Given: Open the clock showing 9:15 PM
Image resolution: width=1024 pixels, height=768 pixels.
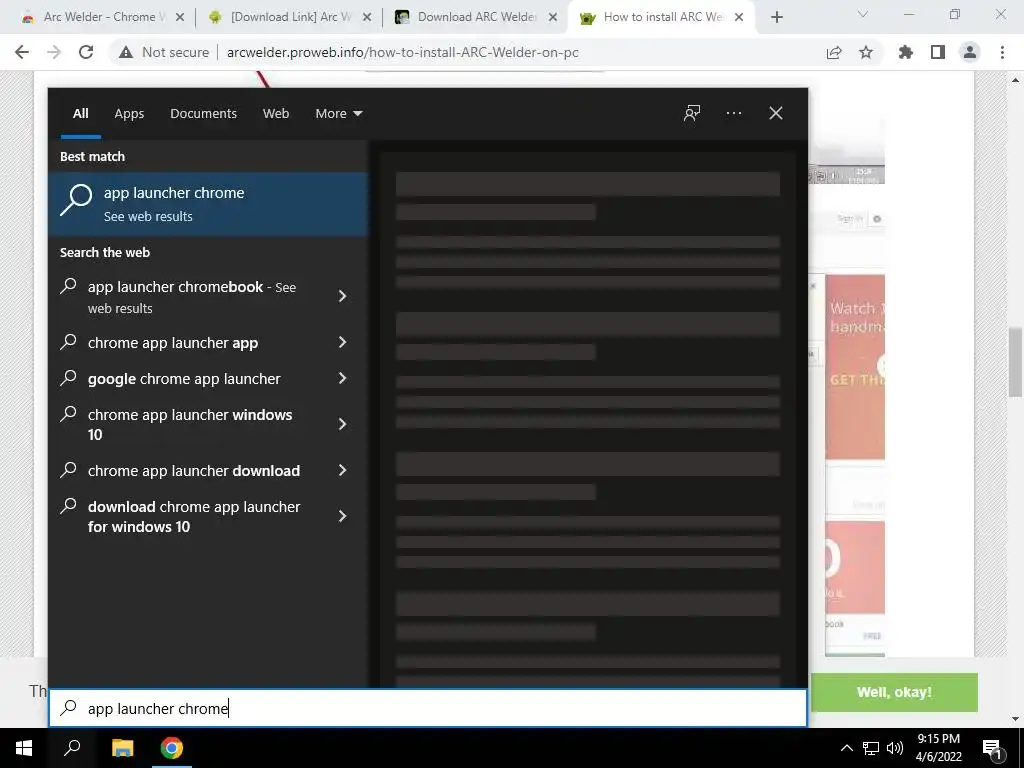Looking at the screenshot, I should tap(938, 748).
